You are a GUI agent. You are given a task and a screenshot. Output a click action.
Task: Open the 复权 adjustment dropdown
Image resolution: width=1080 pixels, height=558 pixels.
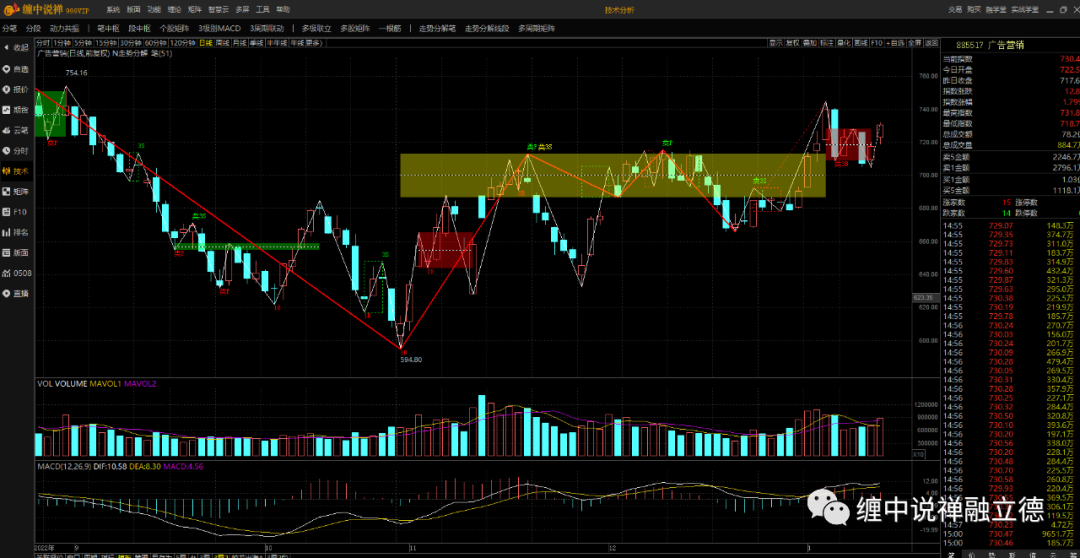(793, 43)
